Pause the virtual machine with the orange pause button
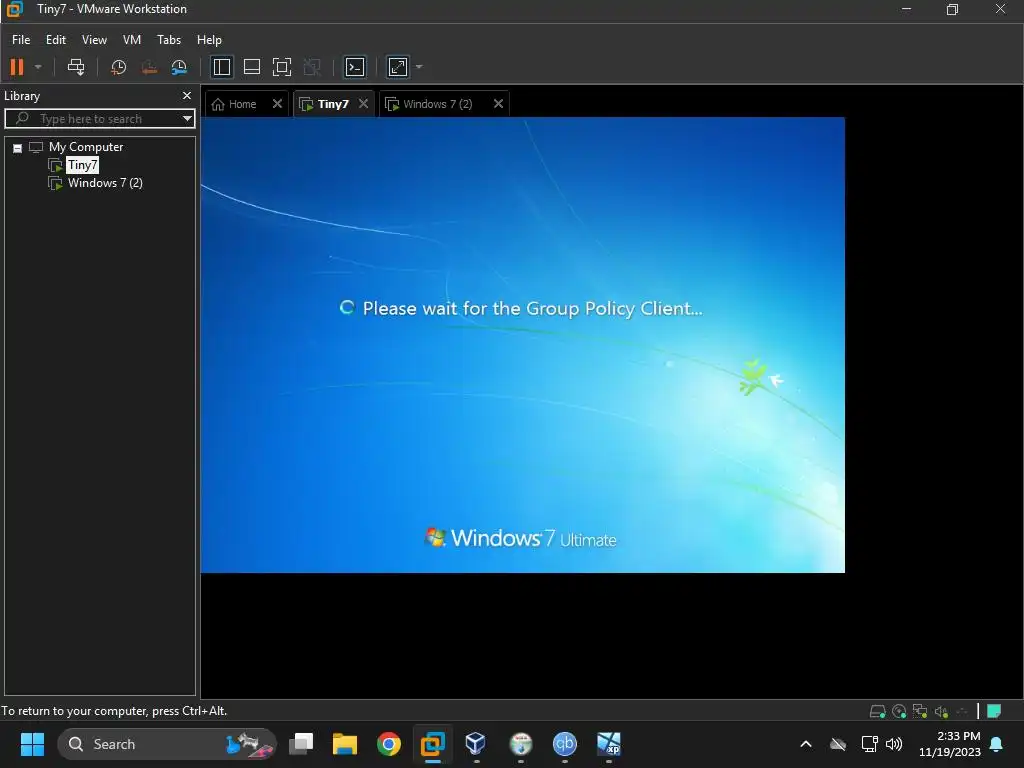 17,67
